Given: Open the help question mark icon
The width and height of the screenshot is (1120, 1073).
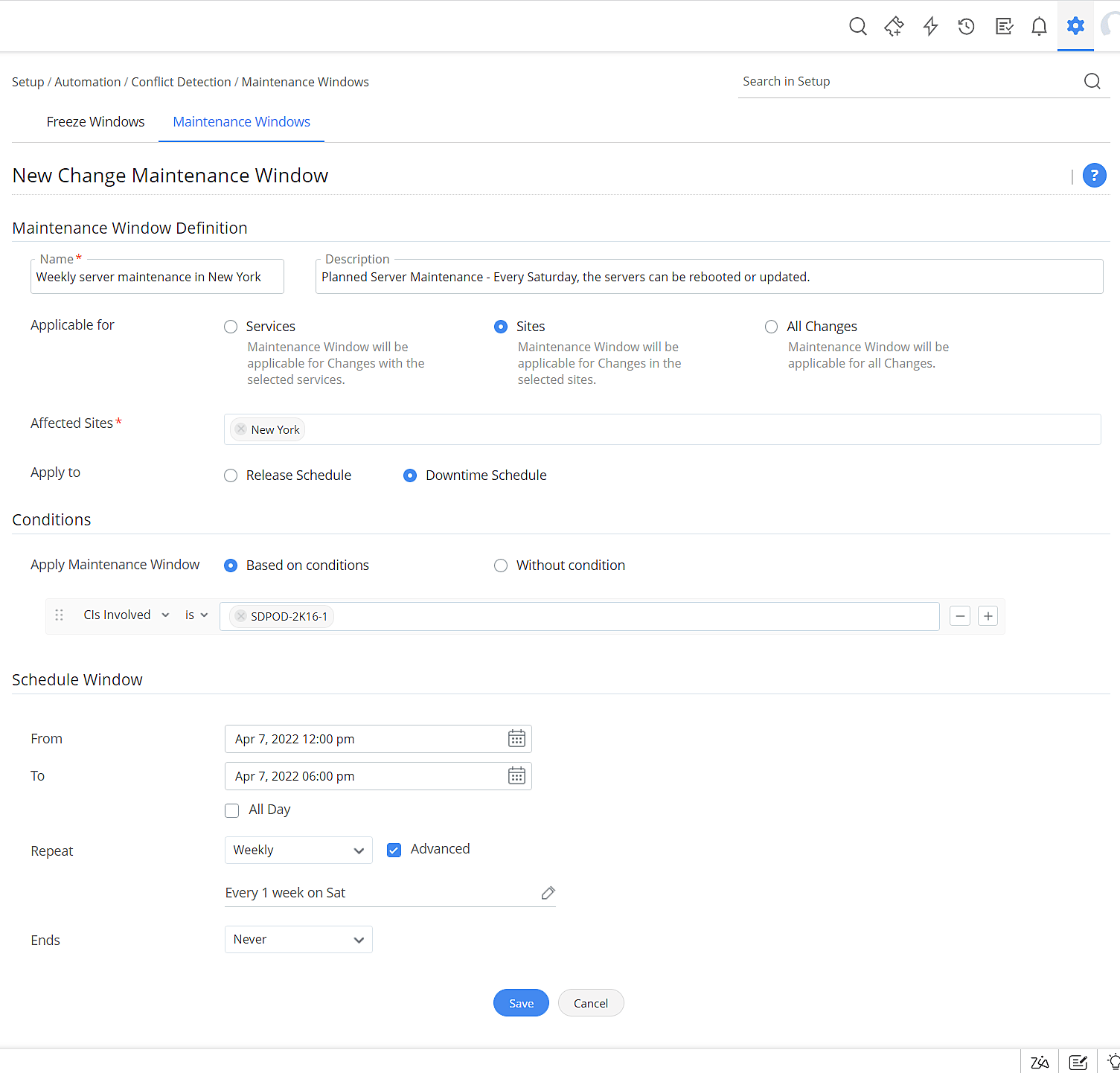Looking at the screenshot, I should coord(1094,176).
